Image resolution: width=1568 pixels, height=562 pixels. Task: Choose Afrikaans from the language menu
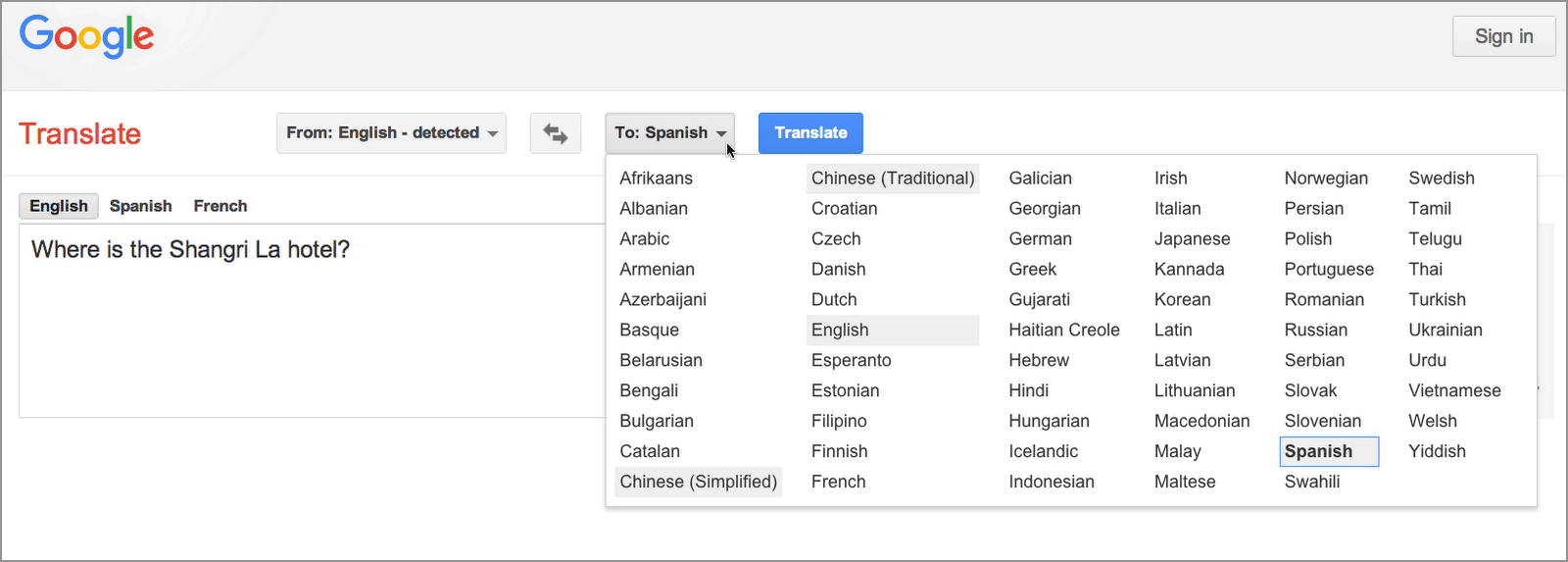[x=656, y=179]
